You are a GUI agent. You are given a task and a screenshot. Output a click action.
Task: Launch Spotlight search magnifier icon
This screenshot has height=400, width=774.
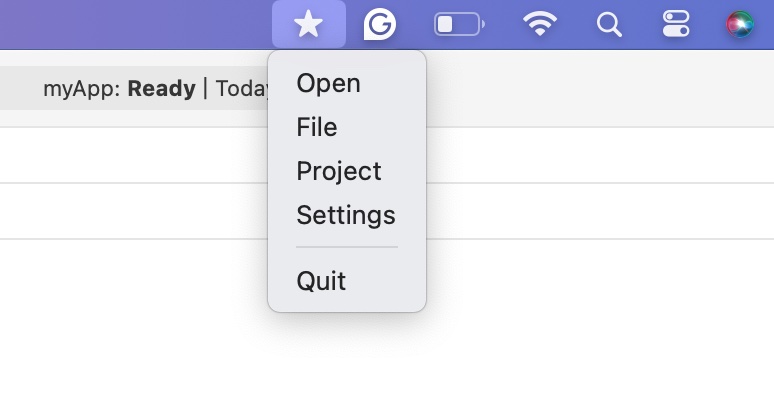tap(609, 24)
